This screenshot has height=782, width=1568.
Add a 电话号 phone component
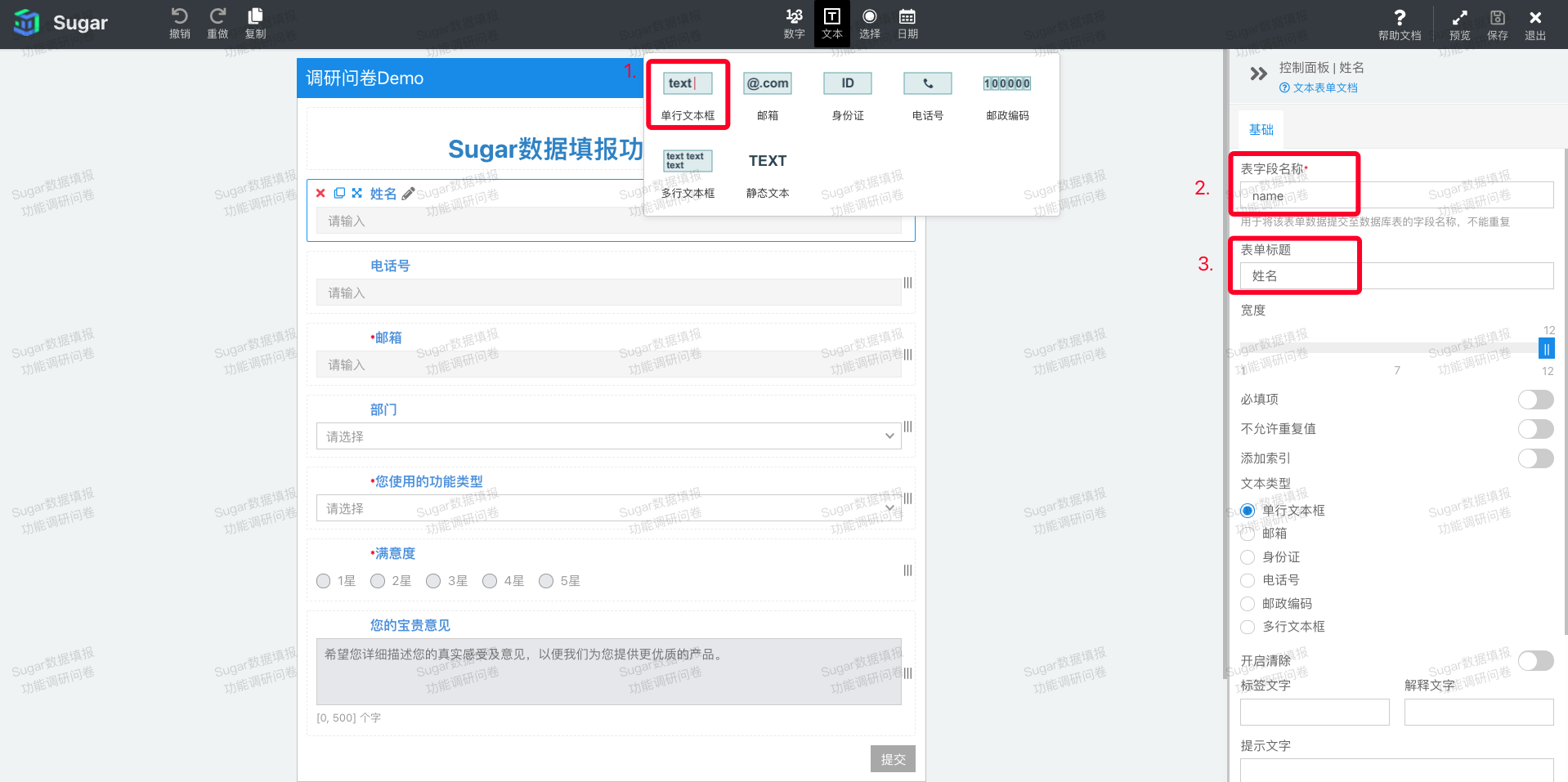coord(928,95)
